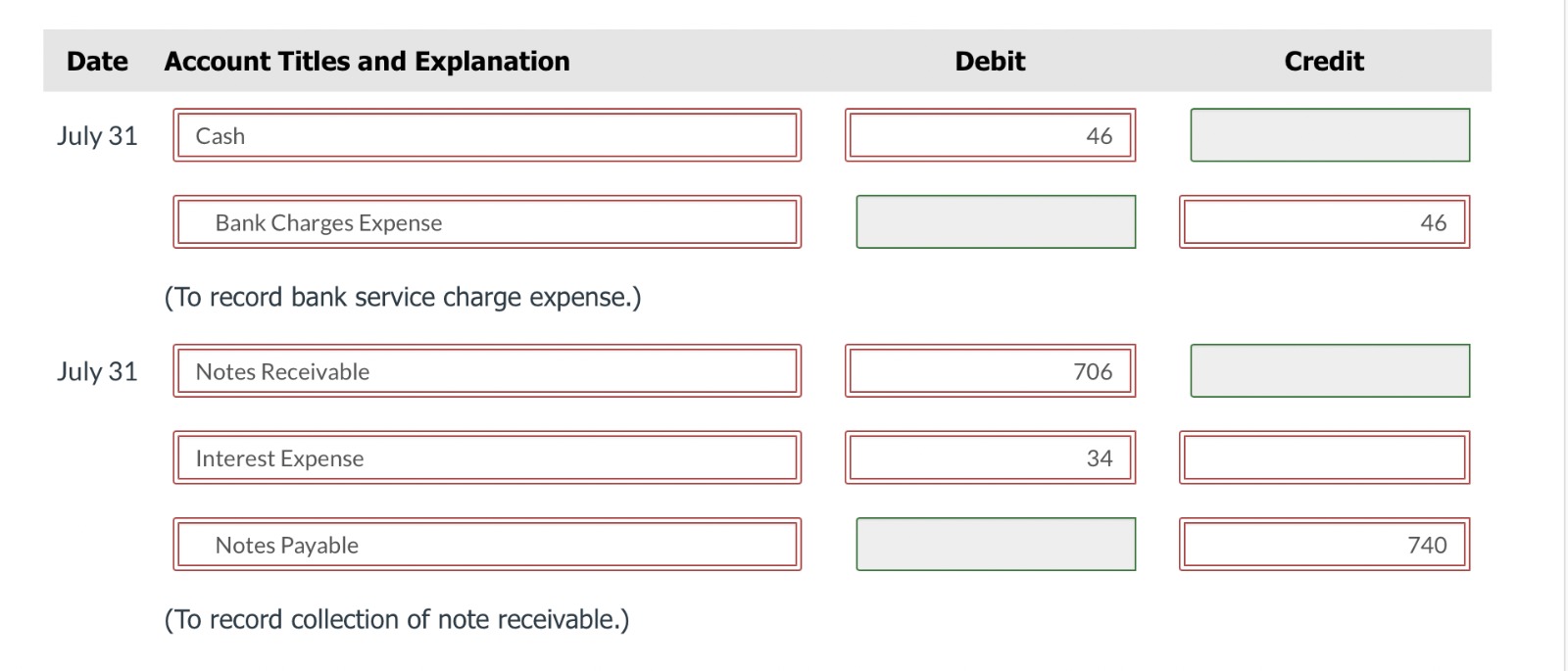Click the credit field showing 46
Image resolution: width=1568 pixels, height=671 pixels.
[1324, 222]
